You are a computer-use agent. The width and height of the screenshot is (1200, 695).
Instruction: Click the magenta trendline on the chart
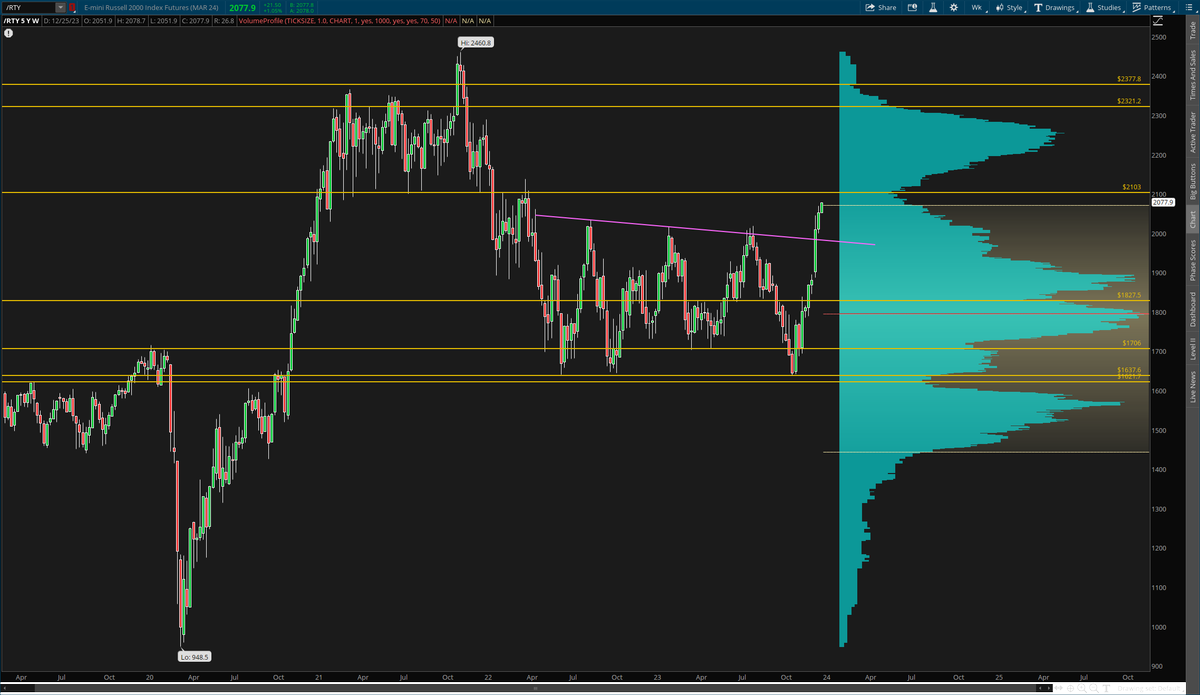(x=705, y=230)
